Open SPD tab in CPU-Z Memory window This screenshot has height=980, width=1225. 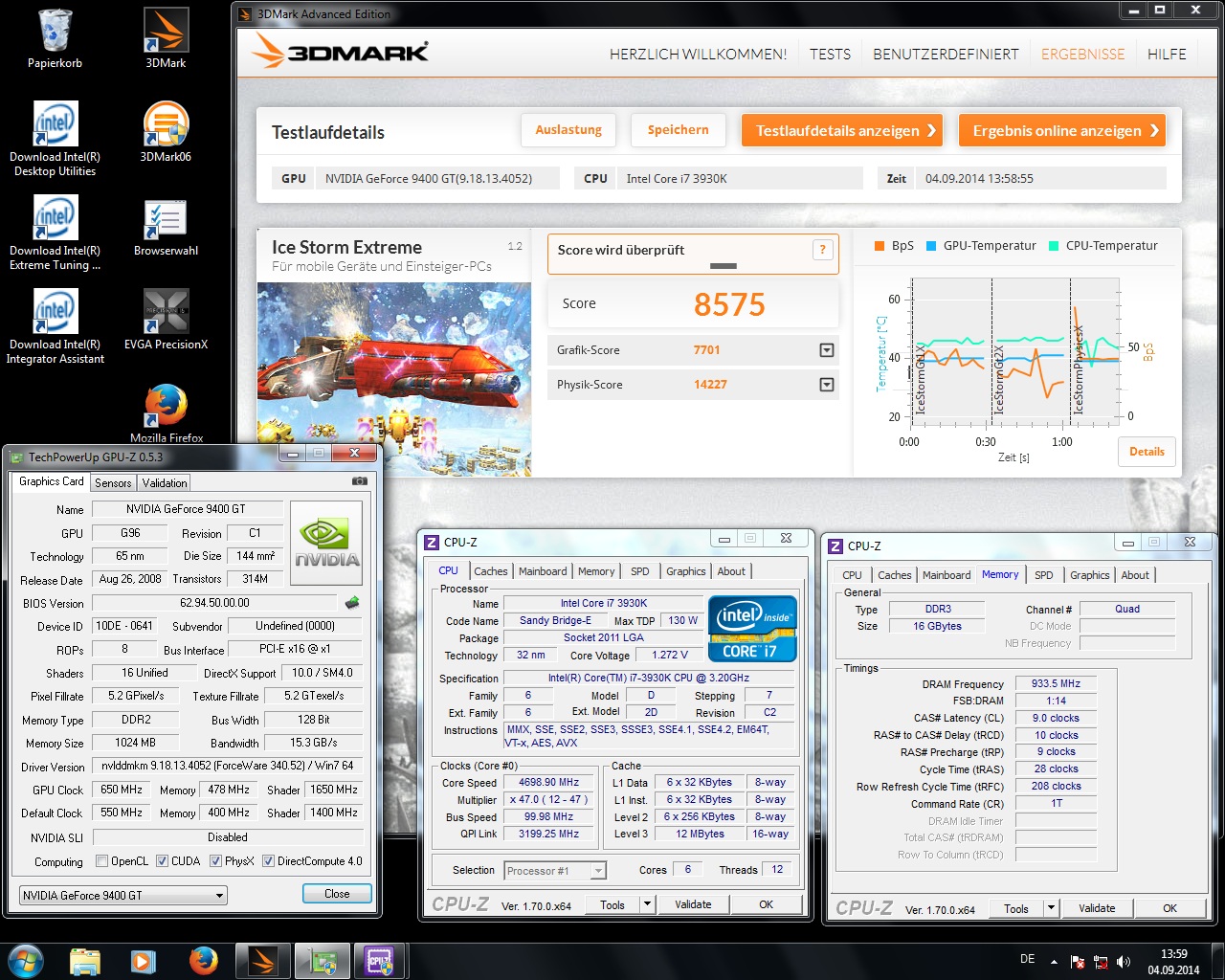(x=1044, y=575)
